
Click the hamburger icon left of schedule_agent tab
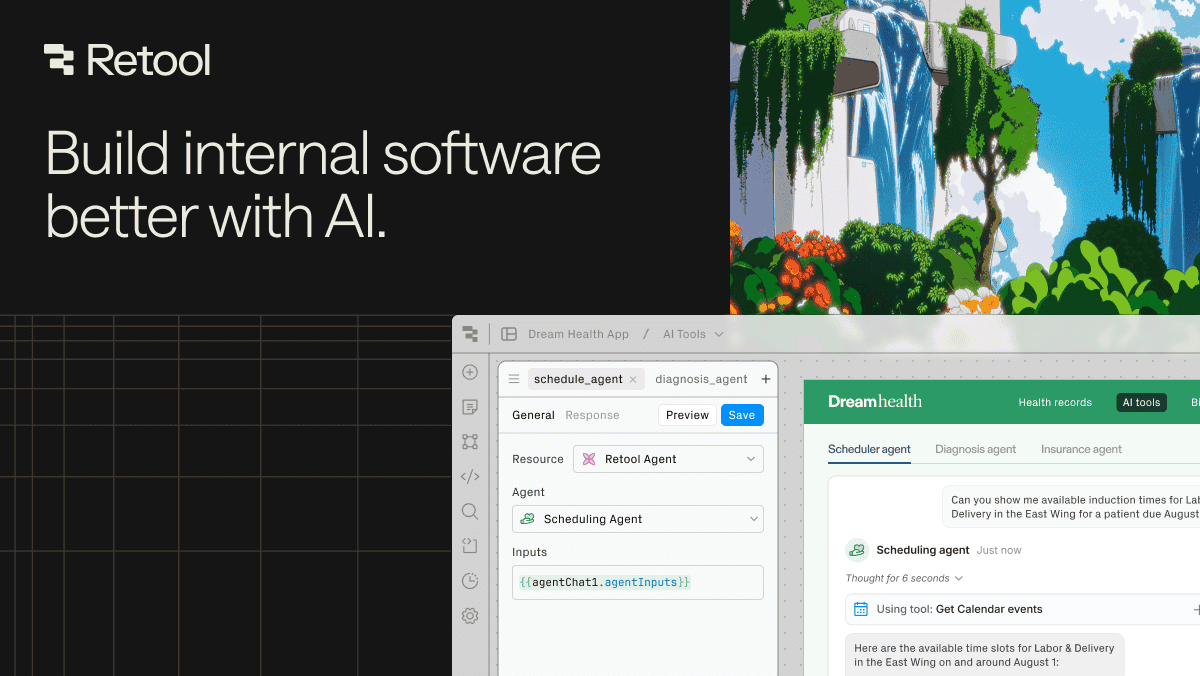513,379
